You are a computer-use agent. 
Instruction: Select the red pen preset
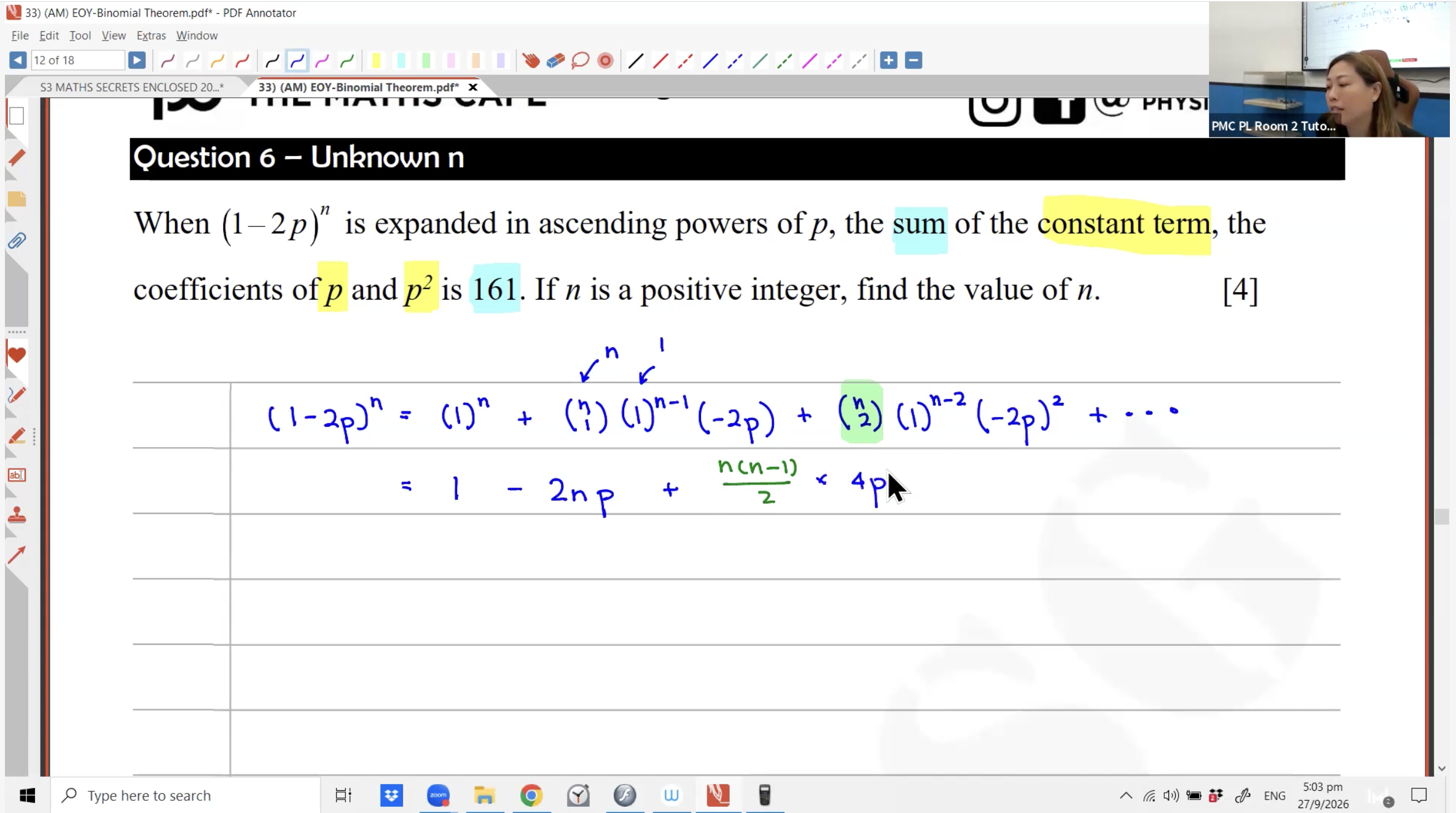(242, 60)
